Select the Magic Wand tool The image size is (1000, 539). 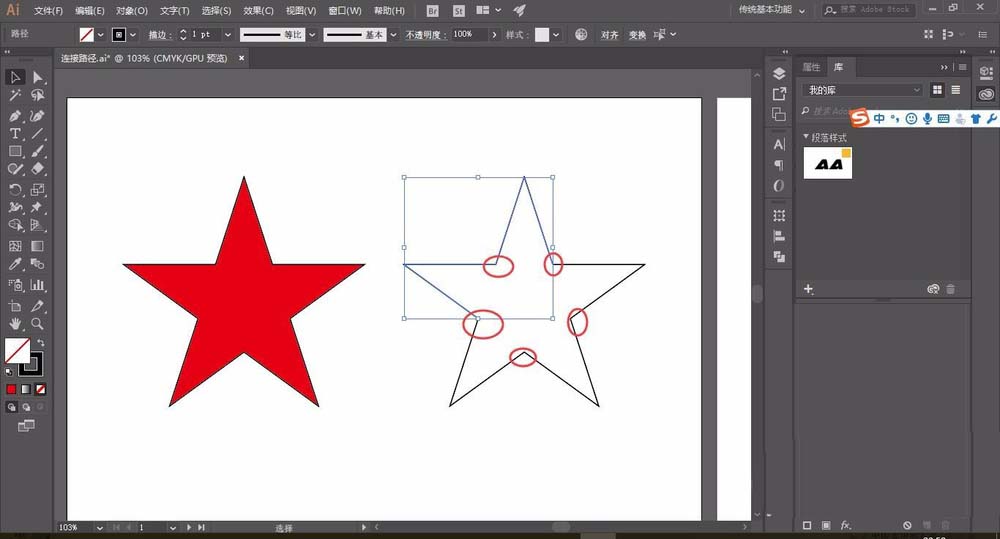[x=15, y=96]
